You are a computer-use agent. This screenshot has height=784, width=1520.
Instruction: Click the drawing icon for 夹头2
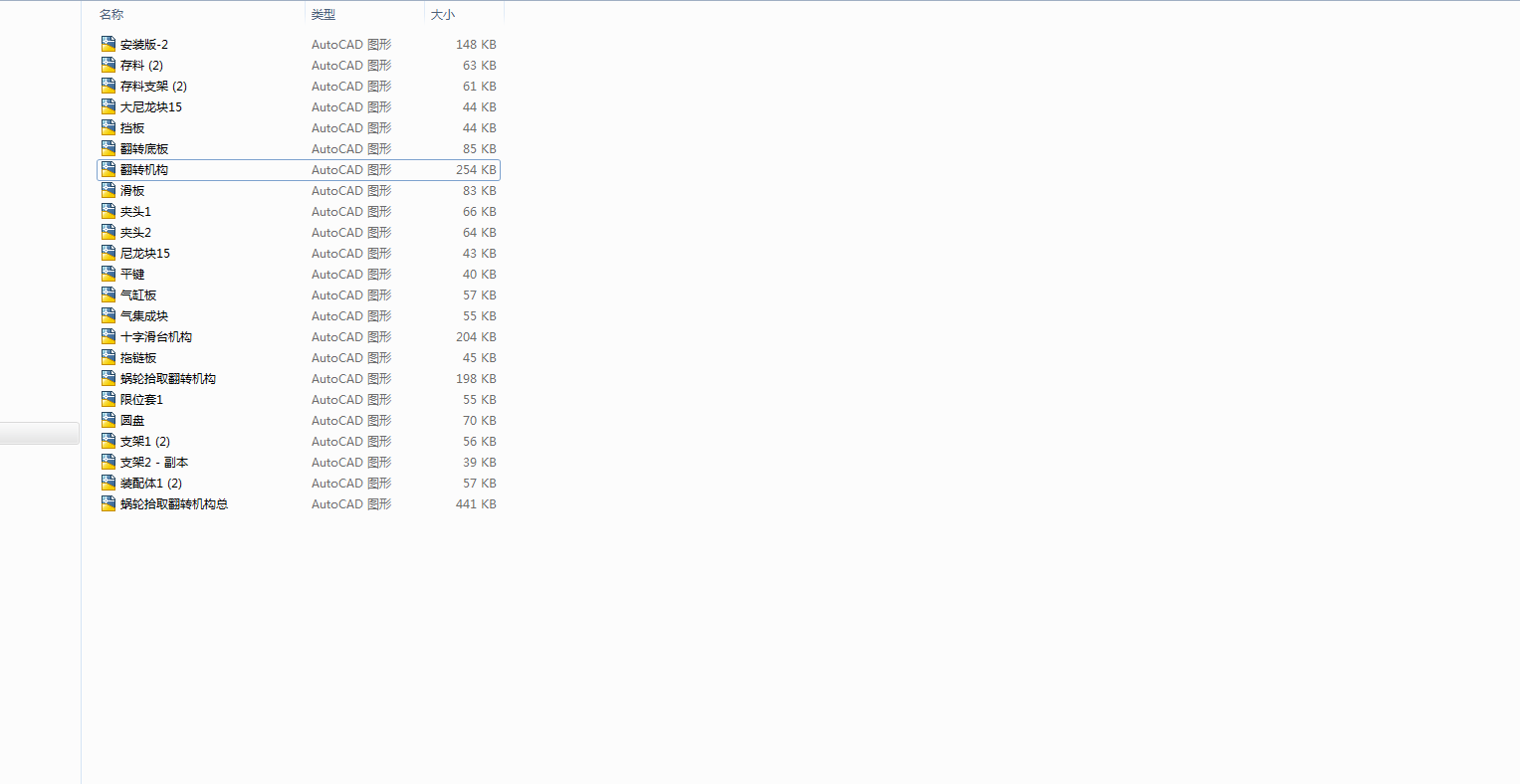(x=109, y=232)
